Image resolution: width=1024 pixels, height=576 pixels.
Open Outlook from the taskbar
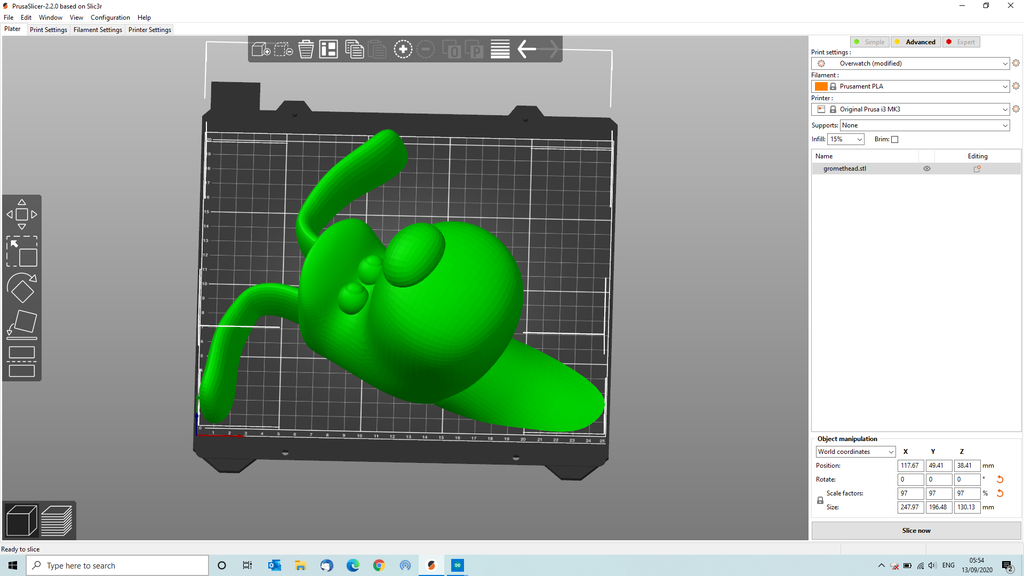274,566
